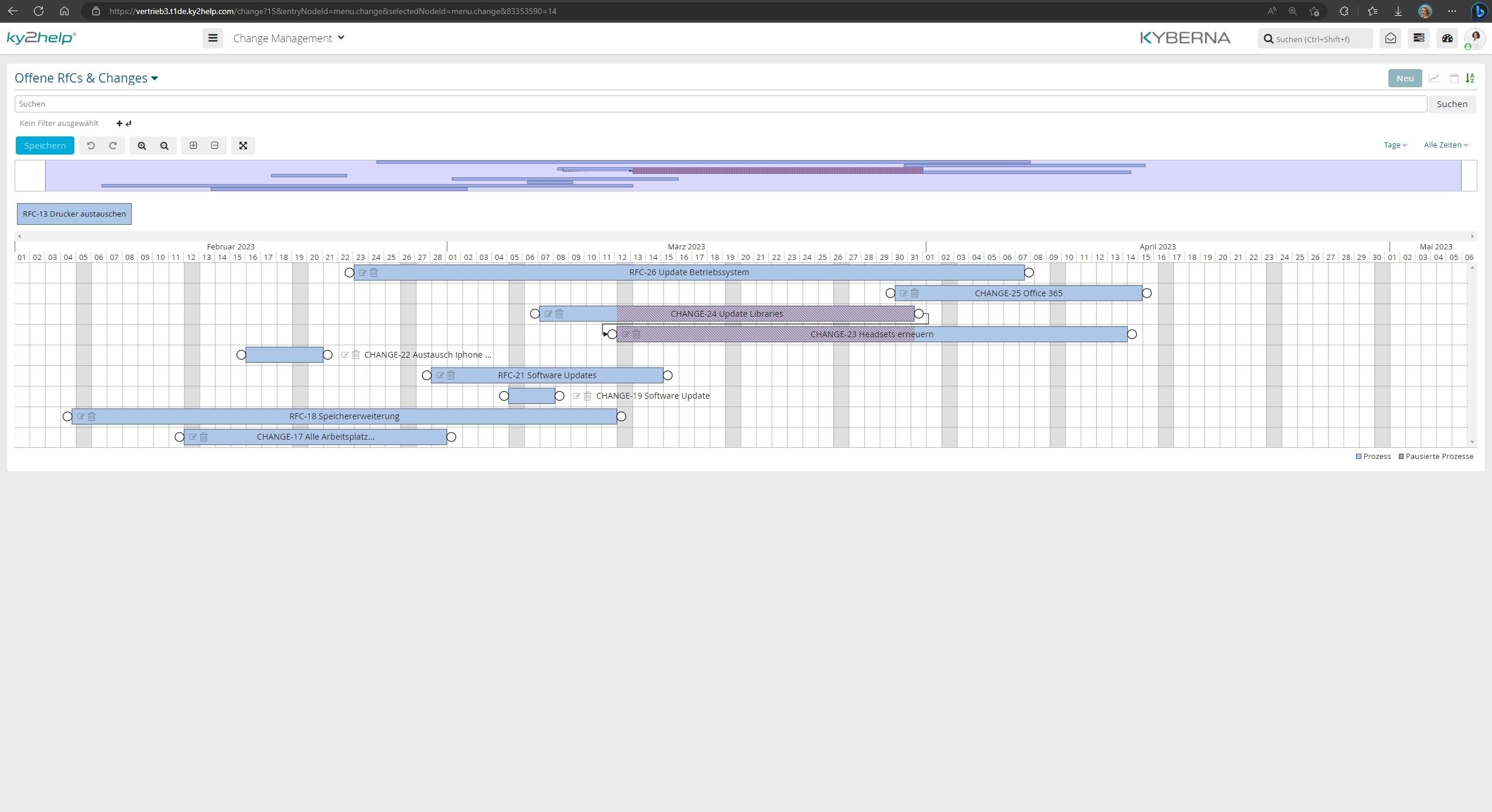This screenshot has height=812, width=1492.
Task: Click the redo arrow in Gantt toolbar
Action: 113,146
